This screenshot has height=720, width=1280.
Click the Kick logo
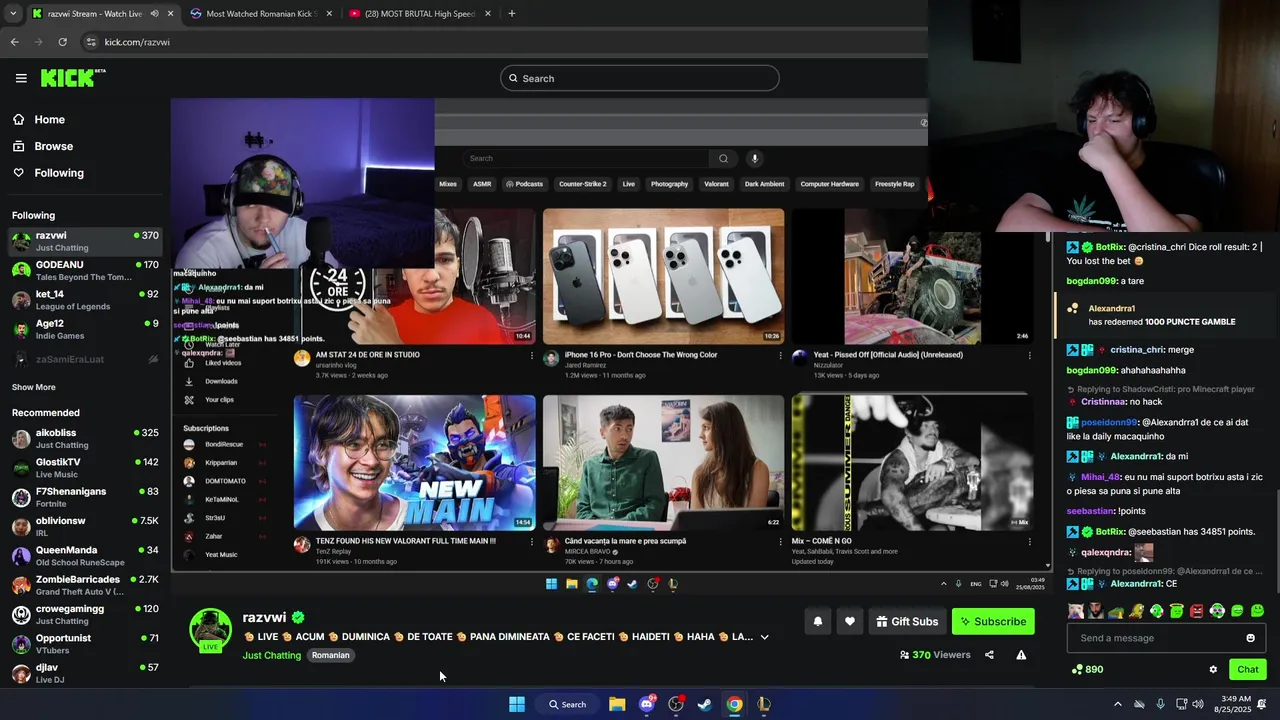tap(72, 78)
